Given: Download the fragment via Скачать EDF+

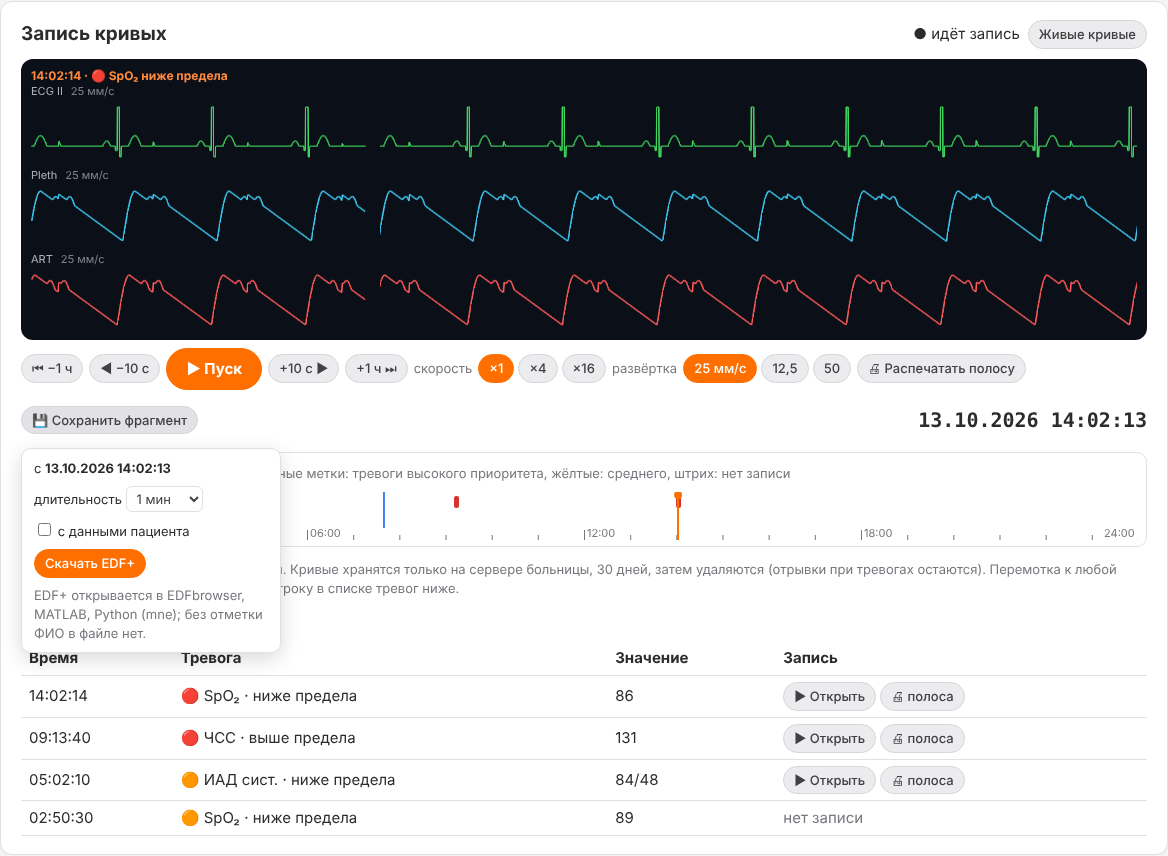Looking at the screenshot, I should 89,563.
